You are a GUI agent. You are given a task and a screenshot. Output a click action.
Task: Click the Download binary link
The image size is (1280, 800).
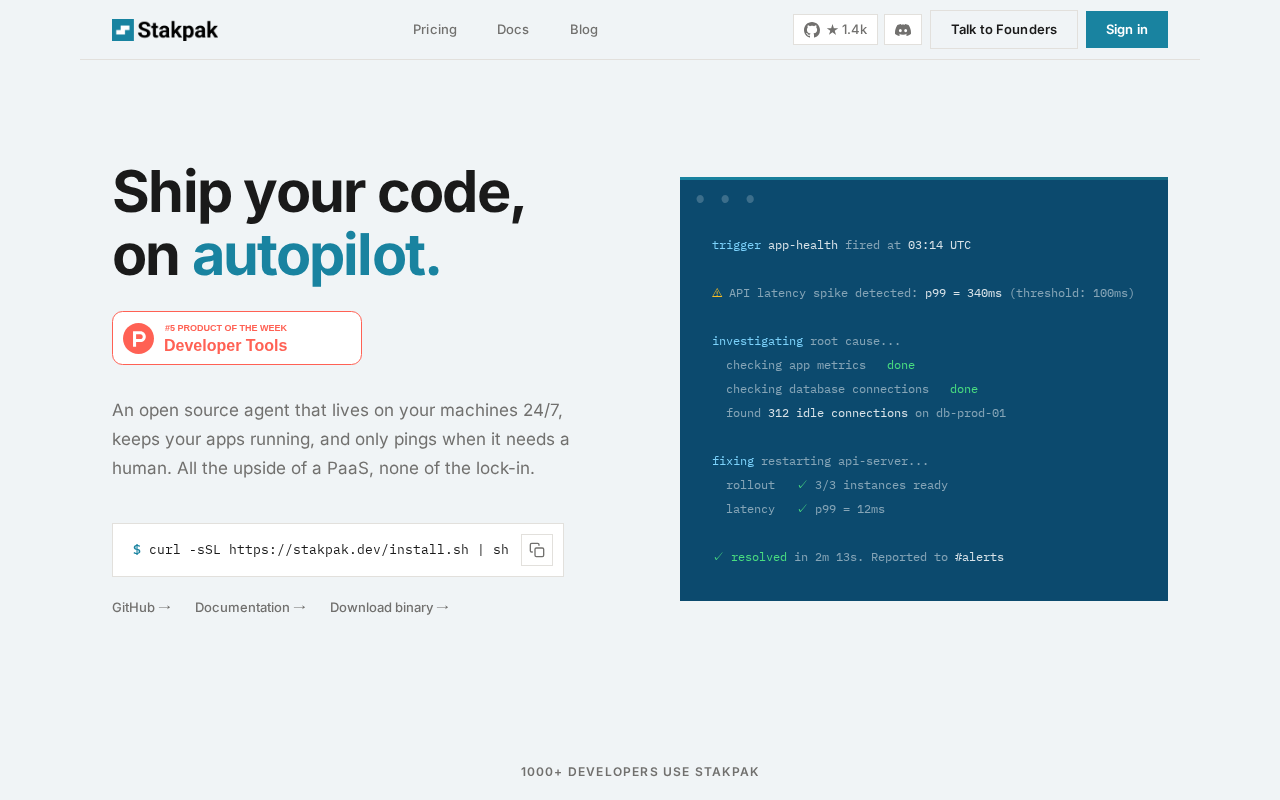[389, 607]
